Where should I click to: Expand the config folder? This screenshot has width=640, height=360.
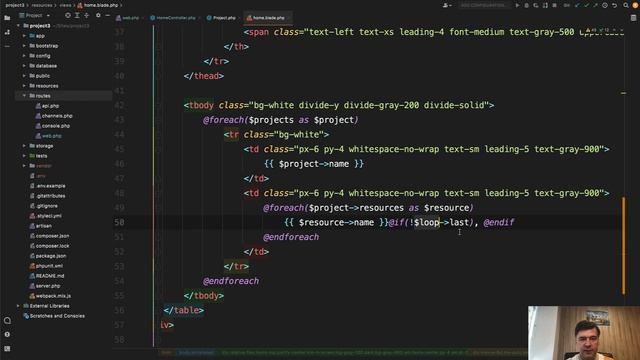point(24,56)
